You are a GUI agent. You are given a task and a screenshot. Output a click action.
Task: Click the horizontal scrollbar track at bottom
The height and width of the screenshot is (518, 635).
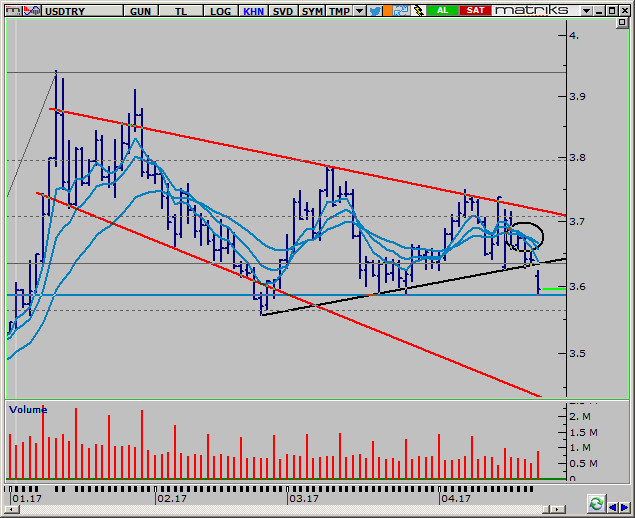point(300,510)
